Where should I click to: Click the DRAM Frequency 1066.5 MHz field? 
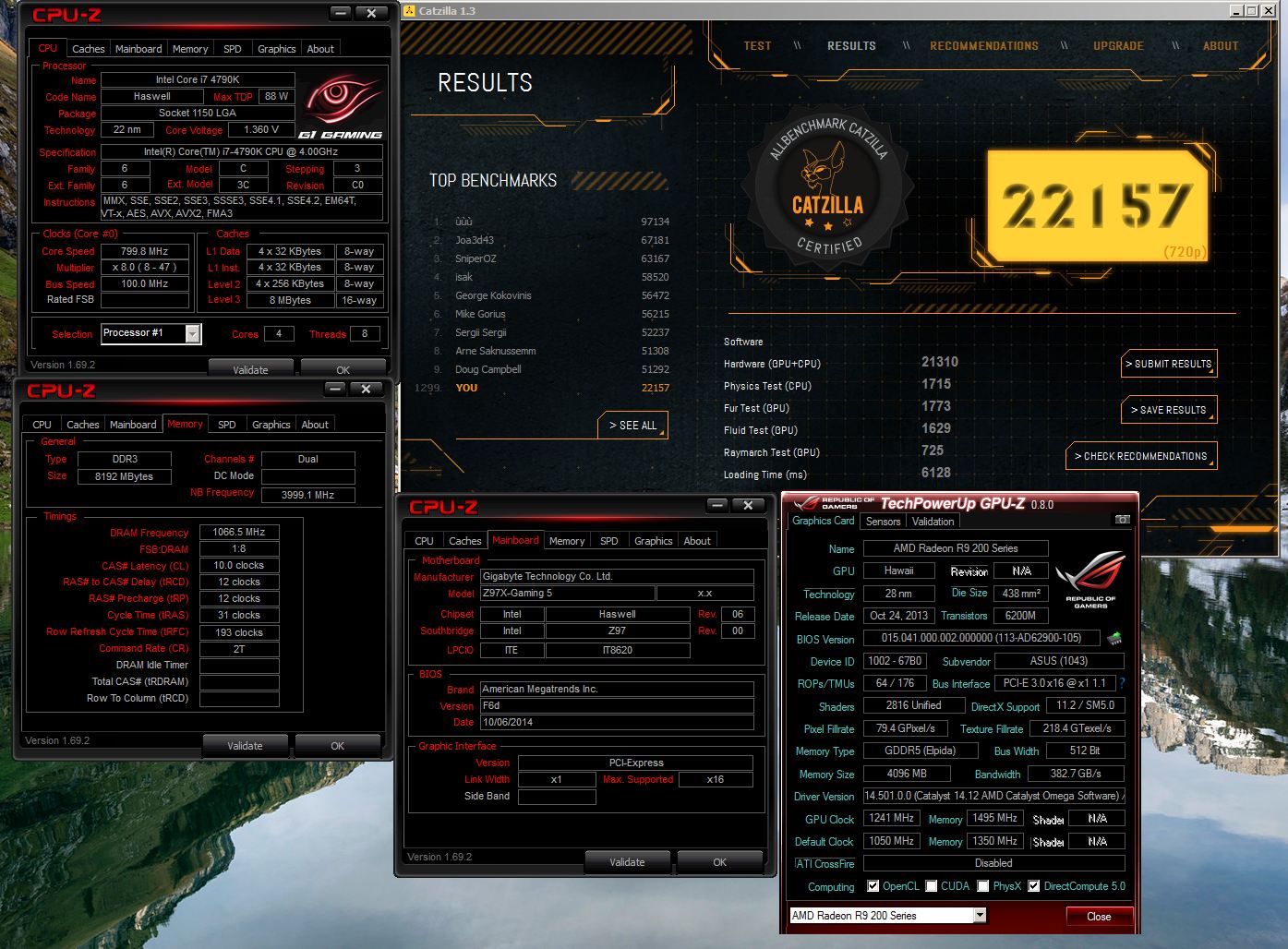239,532
